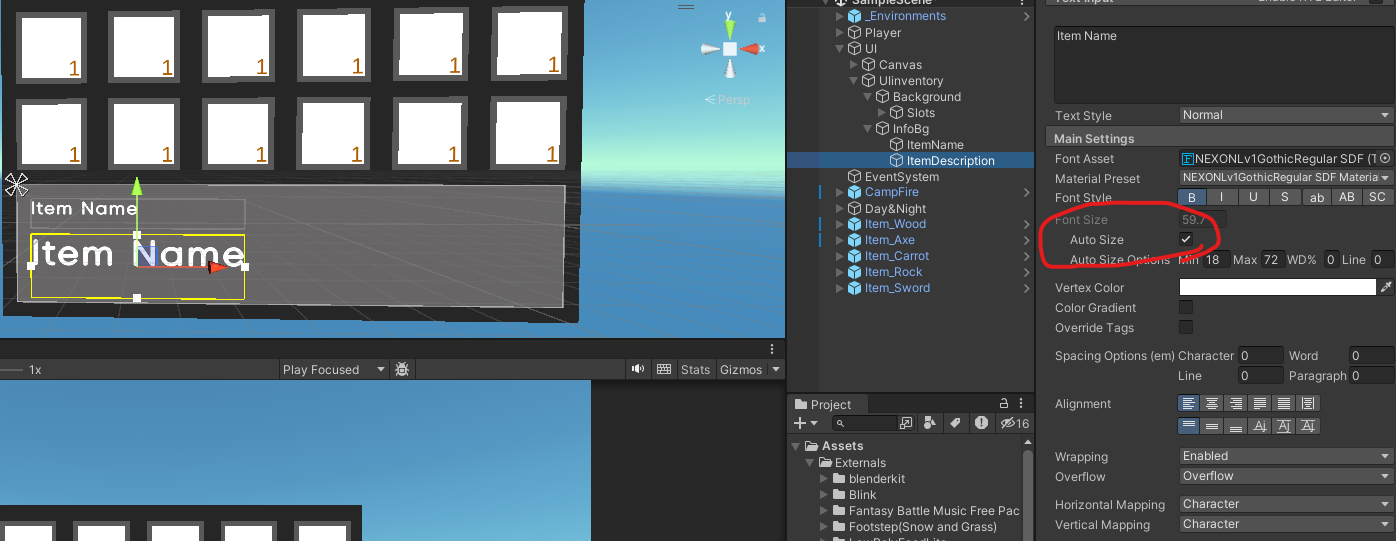Select EventSystem in Hierarchy
This screenshot has width=1396, height=541.
pyautogui.click(x=901, y=176)
